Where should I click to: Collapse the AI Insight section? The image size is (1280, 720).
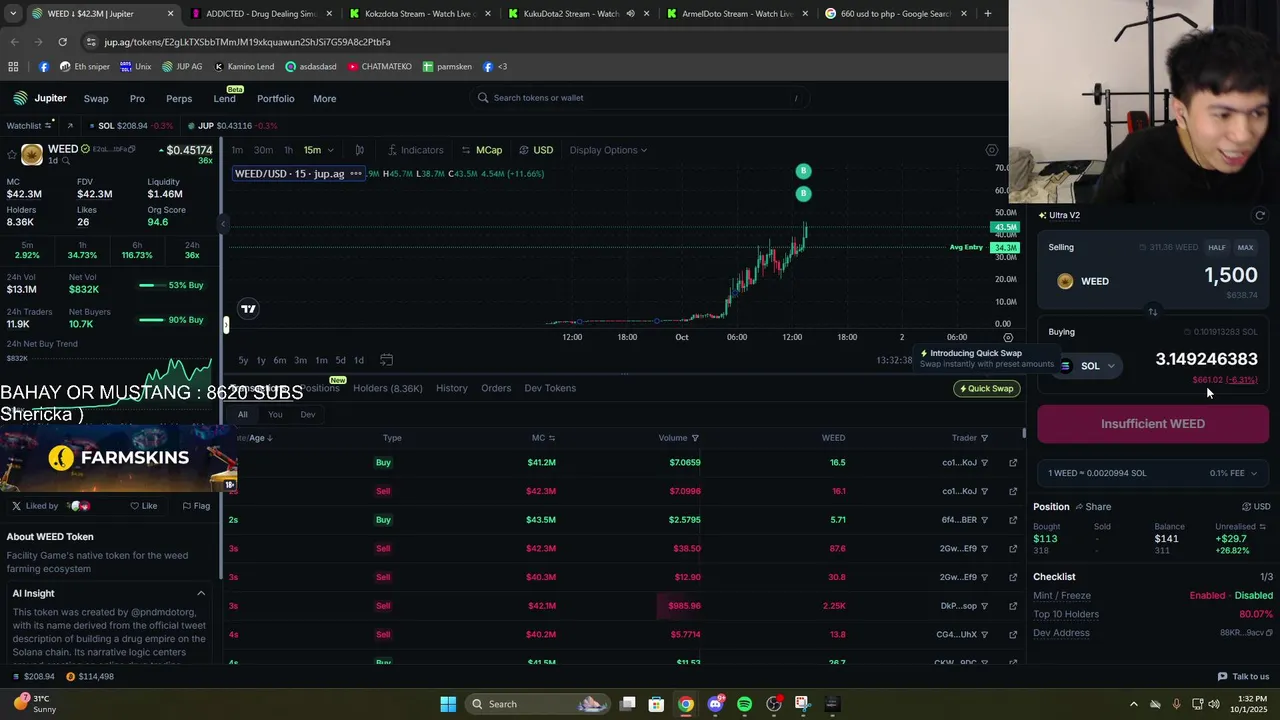(200, 594)
